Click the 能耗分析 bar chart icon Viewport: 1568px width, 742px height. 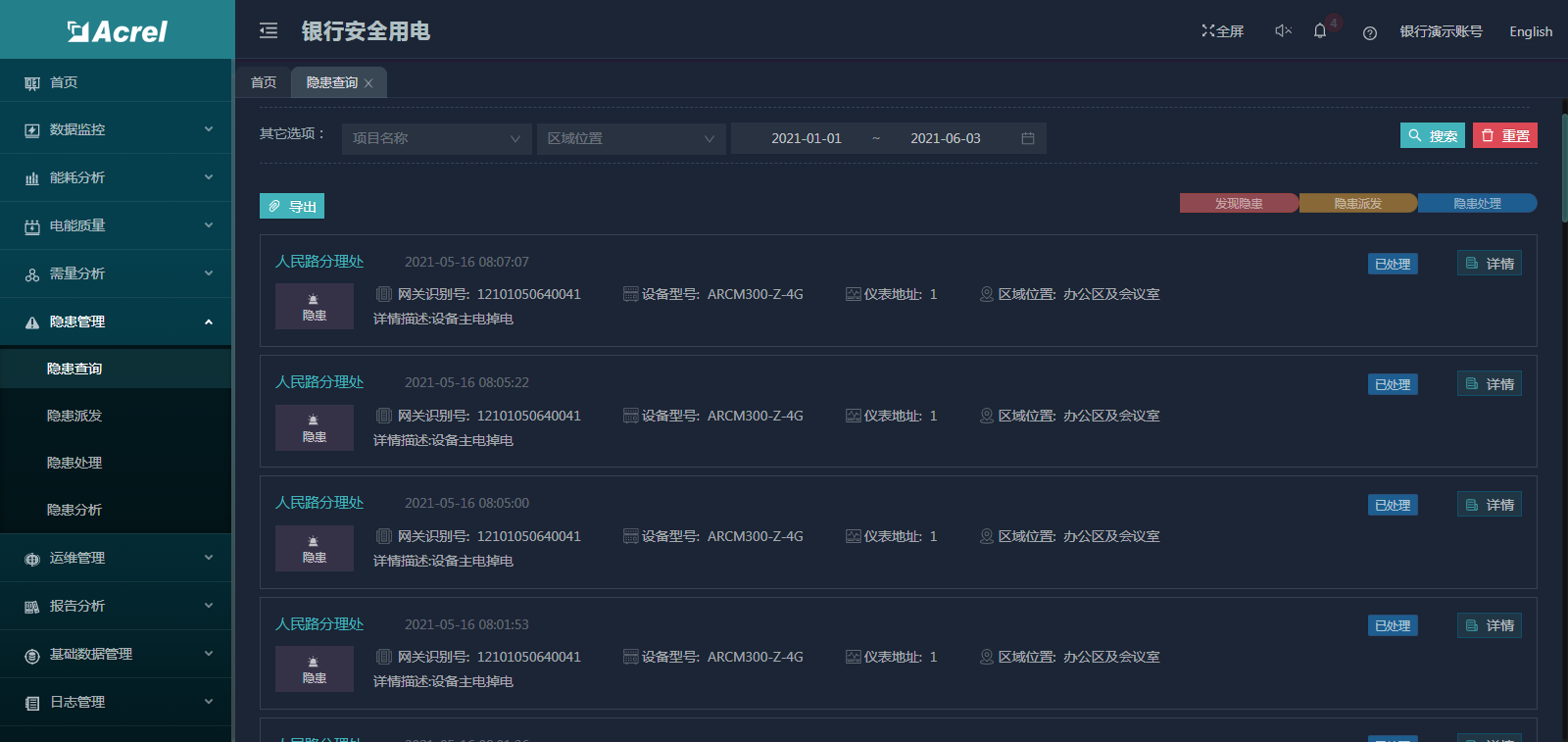32,178
